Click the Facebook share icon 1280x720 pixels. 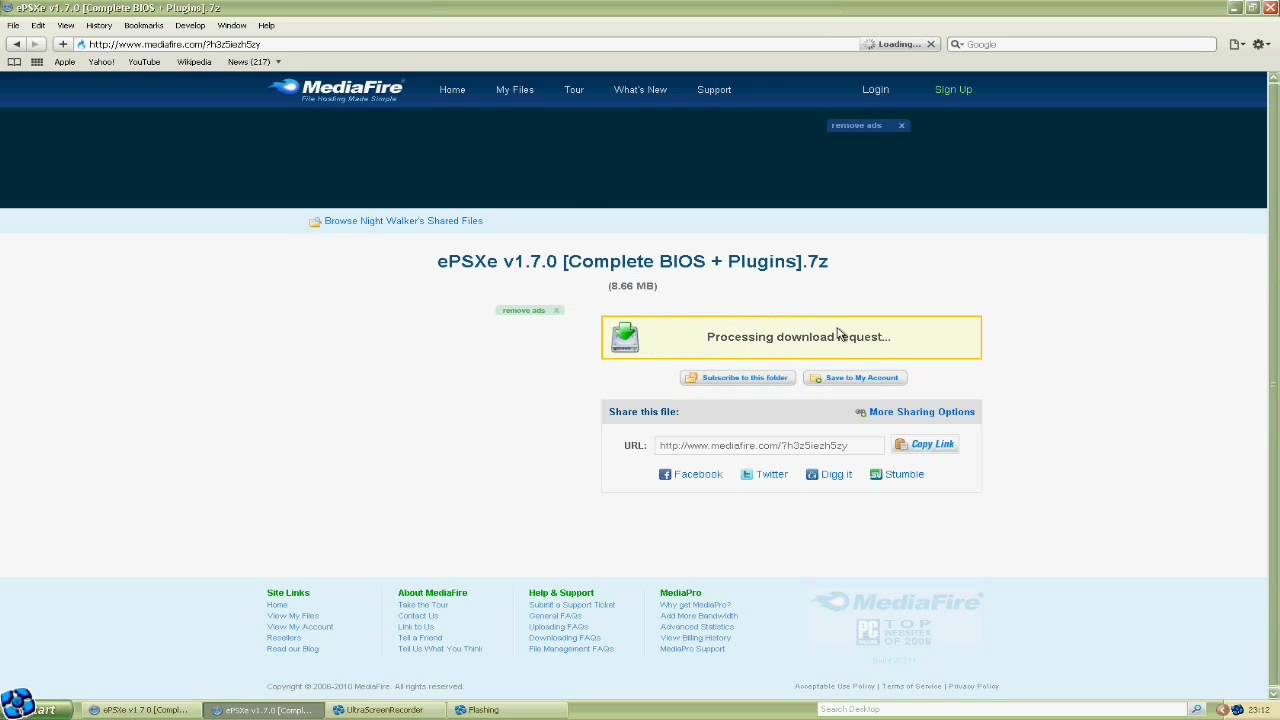[x=665, y=474]
